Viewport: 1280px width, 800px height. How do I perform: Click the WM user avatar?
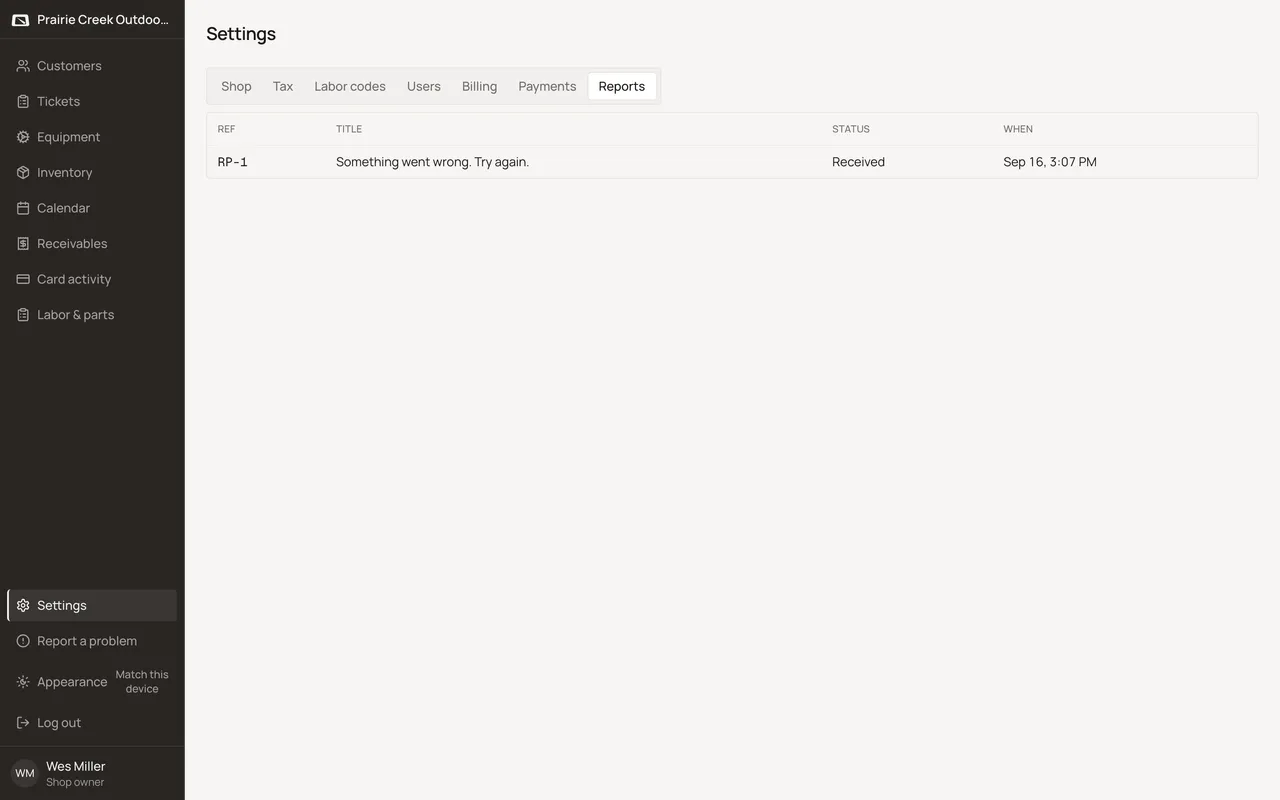coord(24,773)
